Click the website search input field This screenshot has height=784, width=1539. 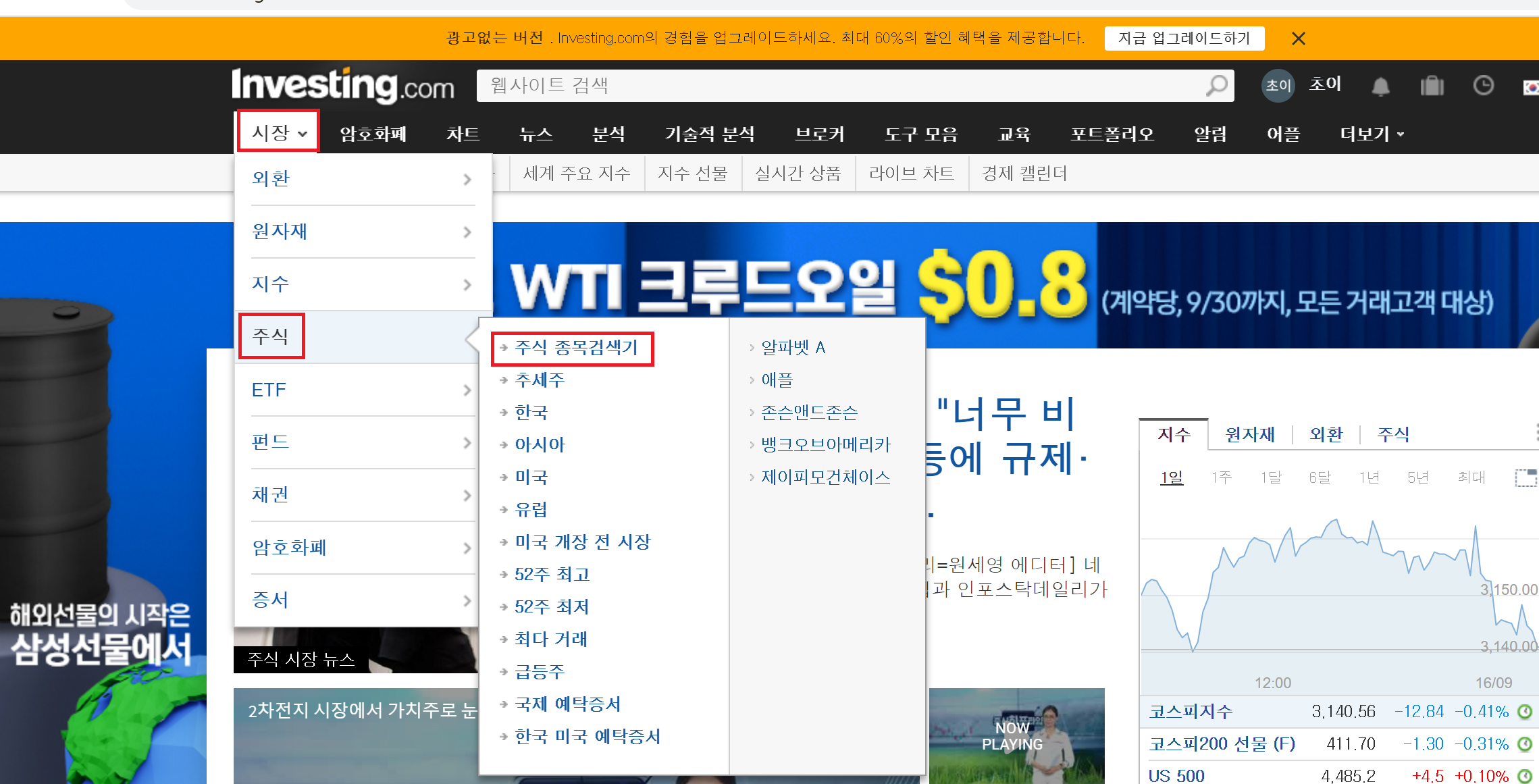(x=855, y=86)
